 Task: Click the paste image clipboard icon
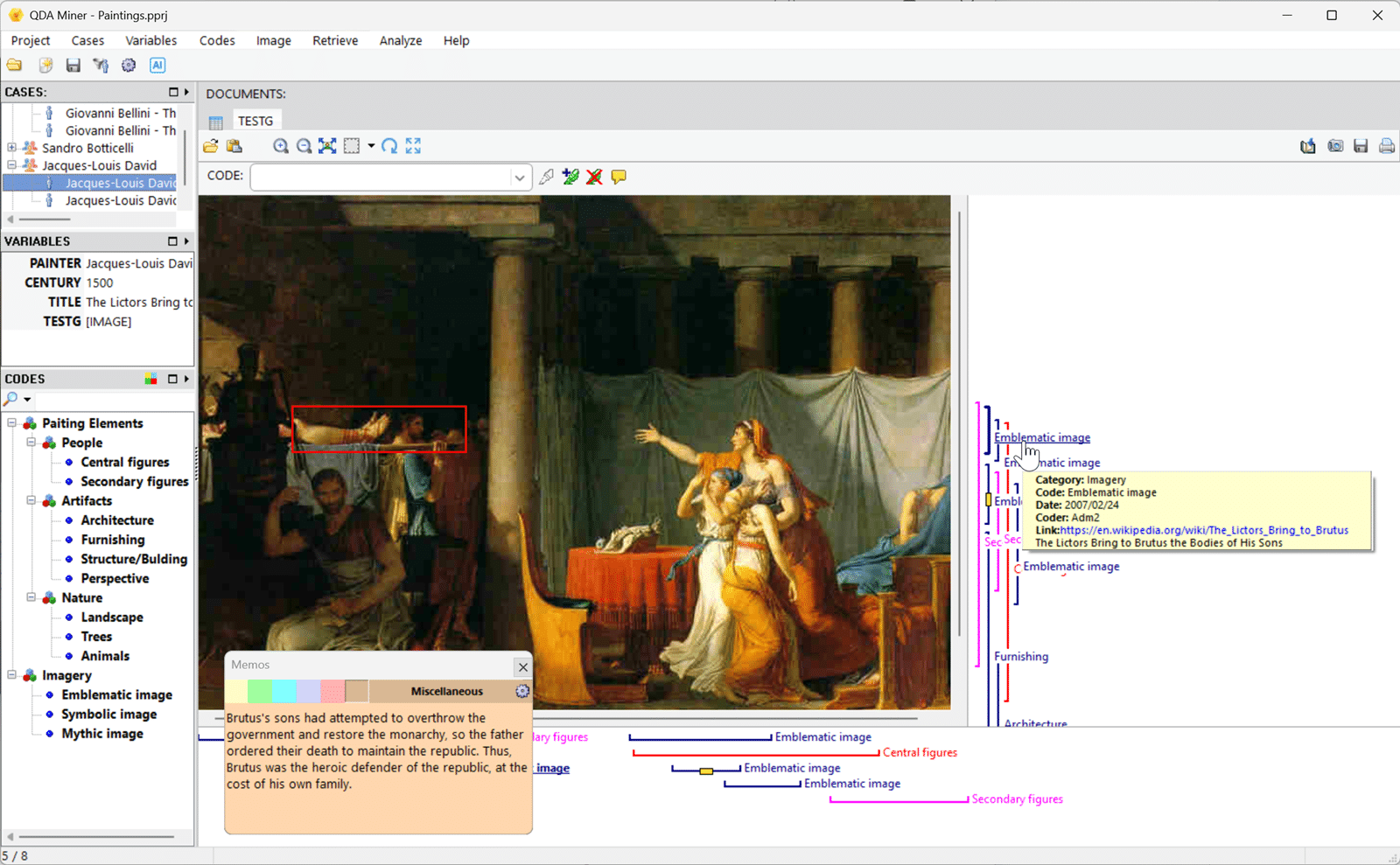tap(234, 146)
